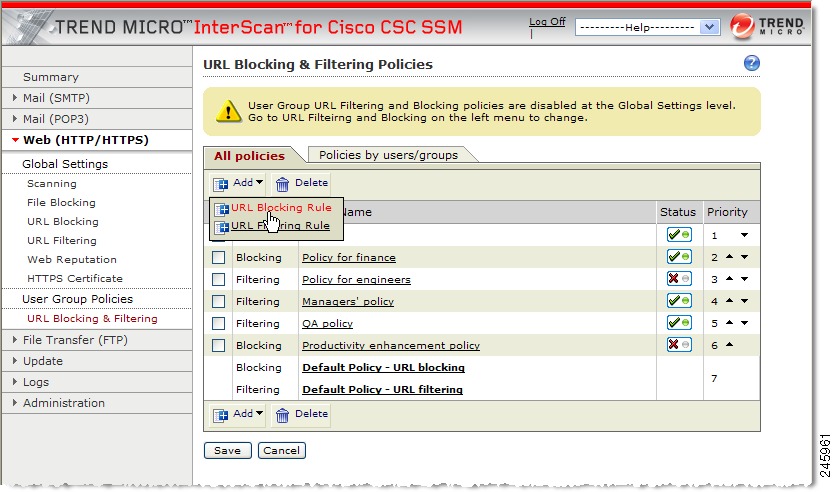
Task: Expand Mail (SMTP) menu
Action: click(15, 98)
